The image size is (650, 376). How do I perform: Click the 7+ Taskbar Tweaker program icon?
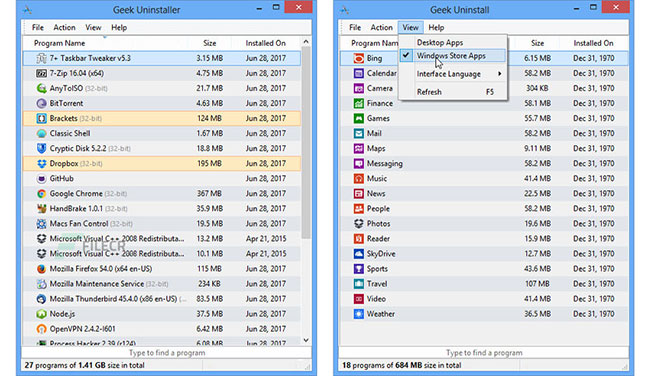pyautogui.click(x=41, y=58)
